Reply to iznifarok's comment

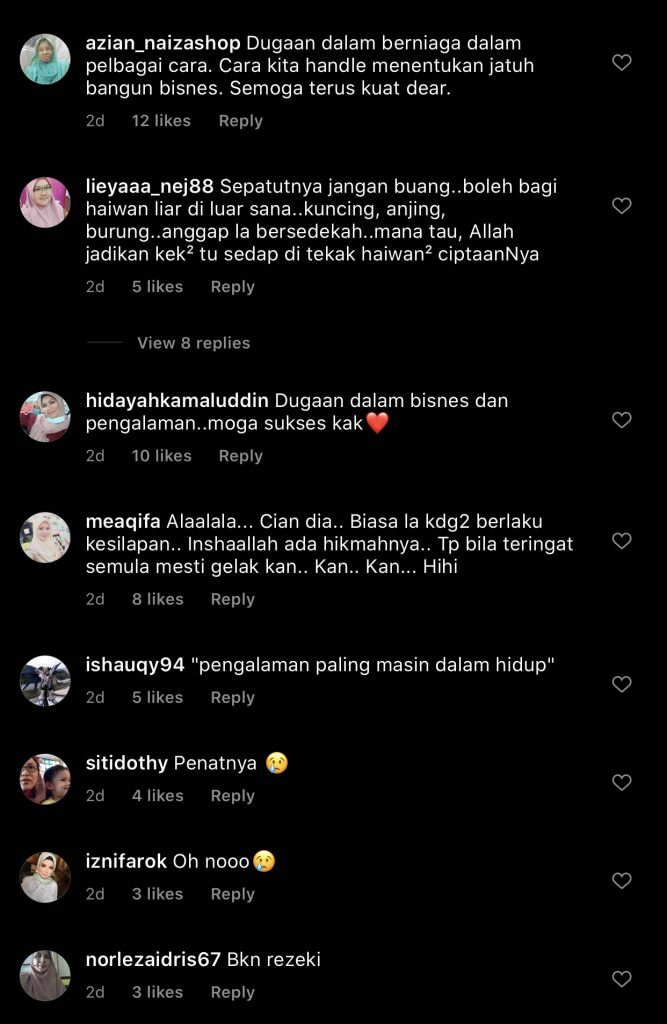pyautogui.click(x=233, y=894)
